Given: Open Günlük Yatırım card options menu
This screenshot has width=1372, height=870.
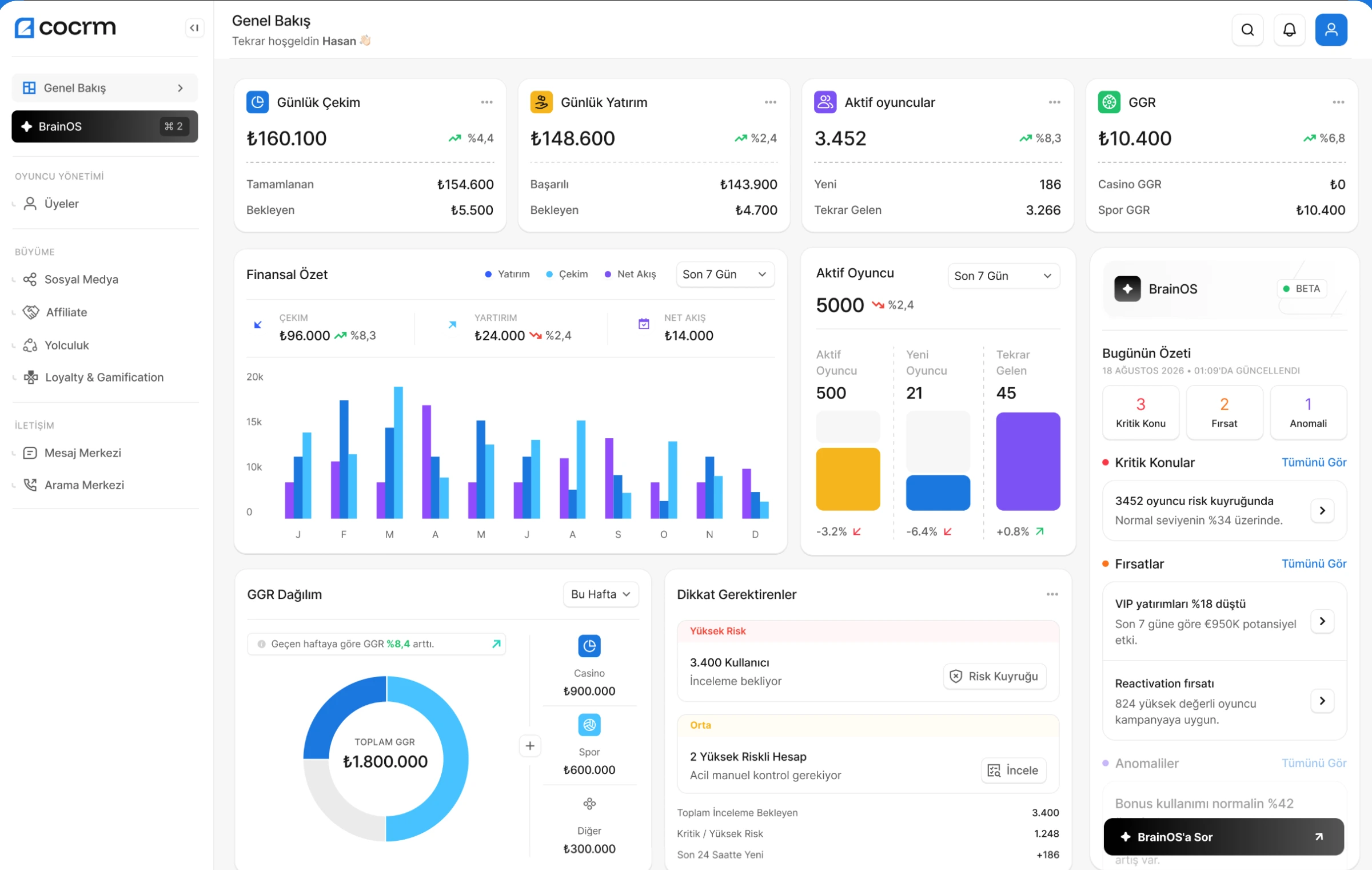Looking at the screenshot, I should [771, 102].
